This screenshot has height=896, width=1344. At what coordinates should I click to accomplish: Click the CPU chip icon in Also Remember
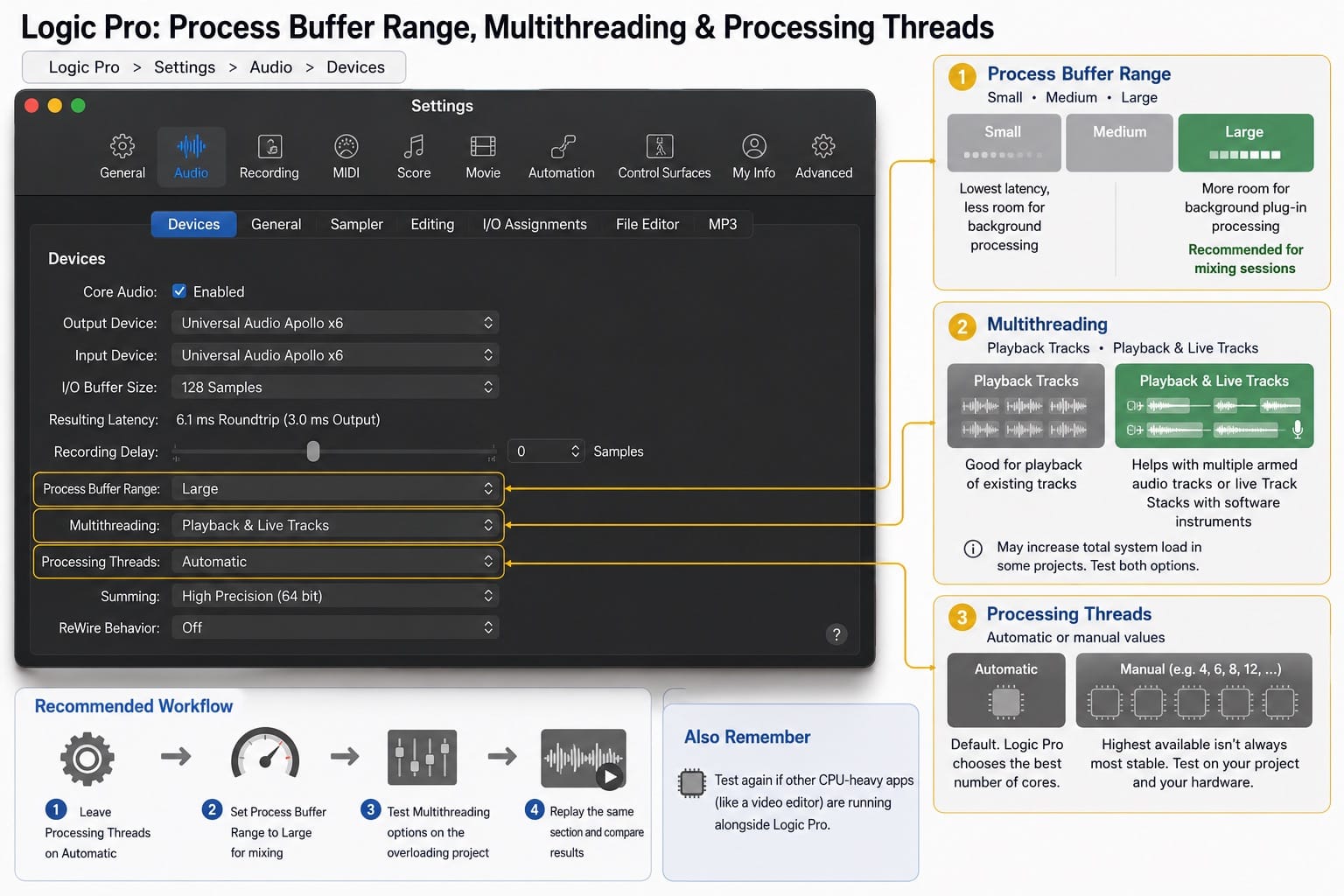pyautogui.click(x=692, y=782)
